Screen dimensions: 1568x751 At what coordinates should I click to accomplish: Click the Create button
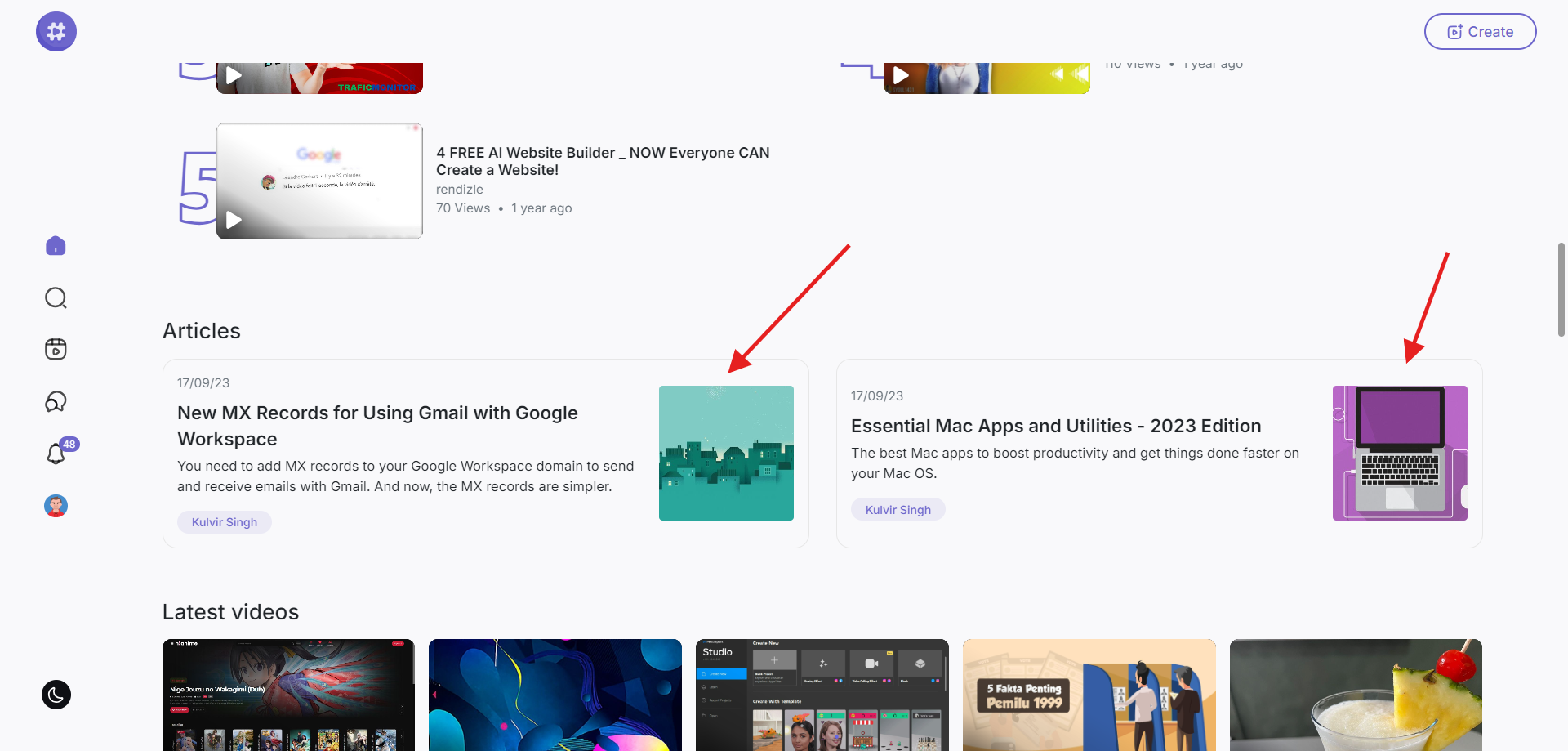(x=1480, y=32)
